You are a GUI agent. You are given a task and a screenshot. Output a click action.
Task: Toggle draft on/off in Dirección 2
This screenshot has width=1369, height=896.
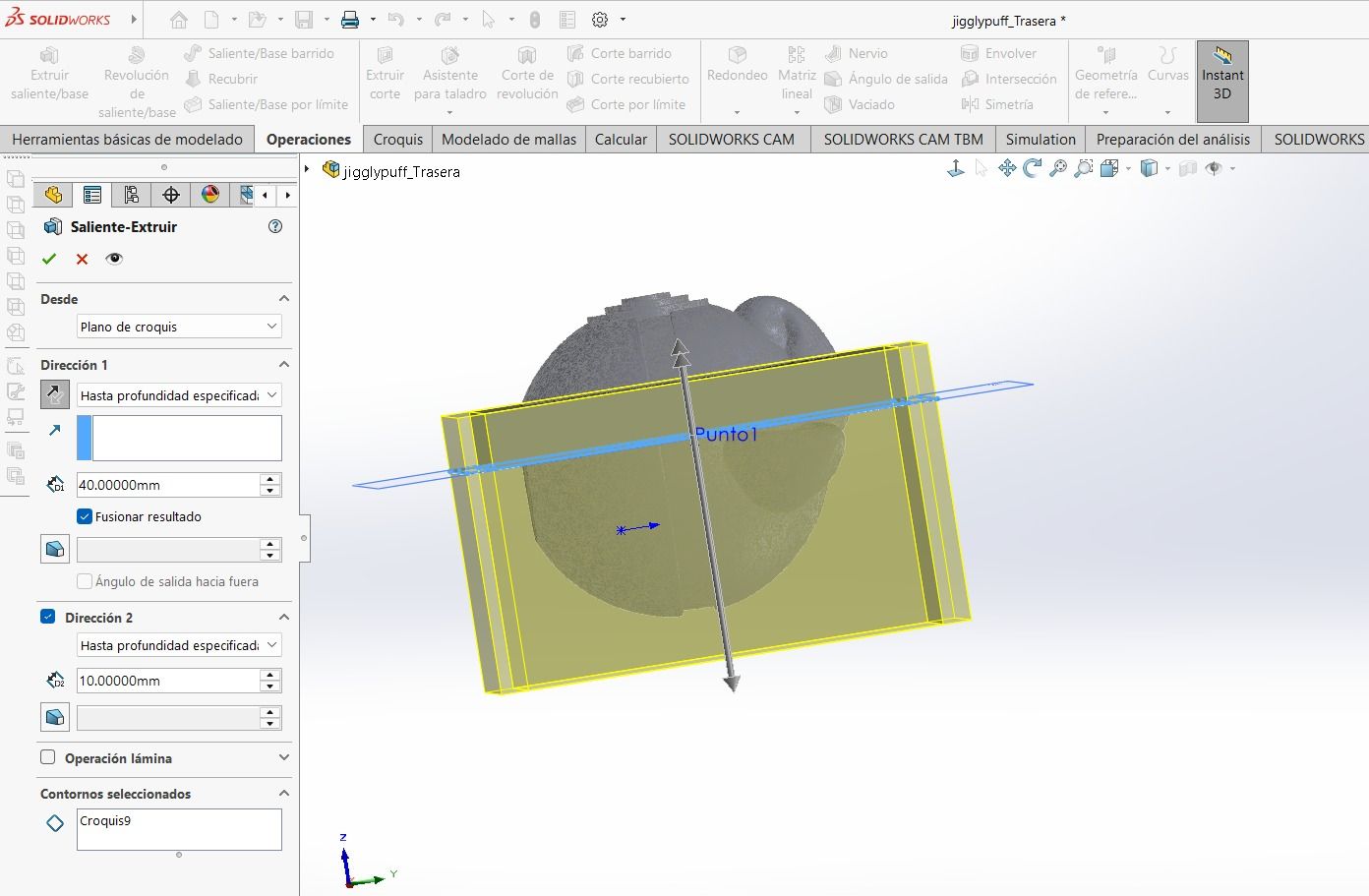click(55, 717)
